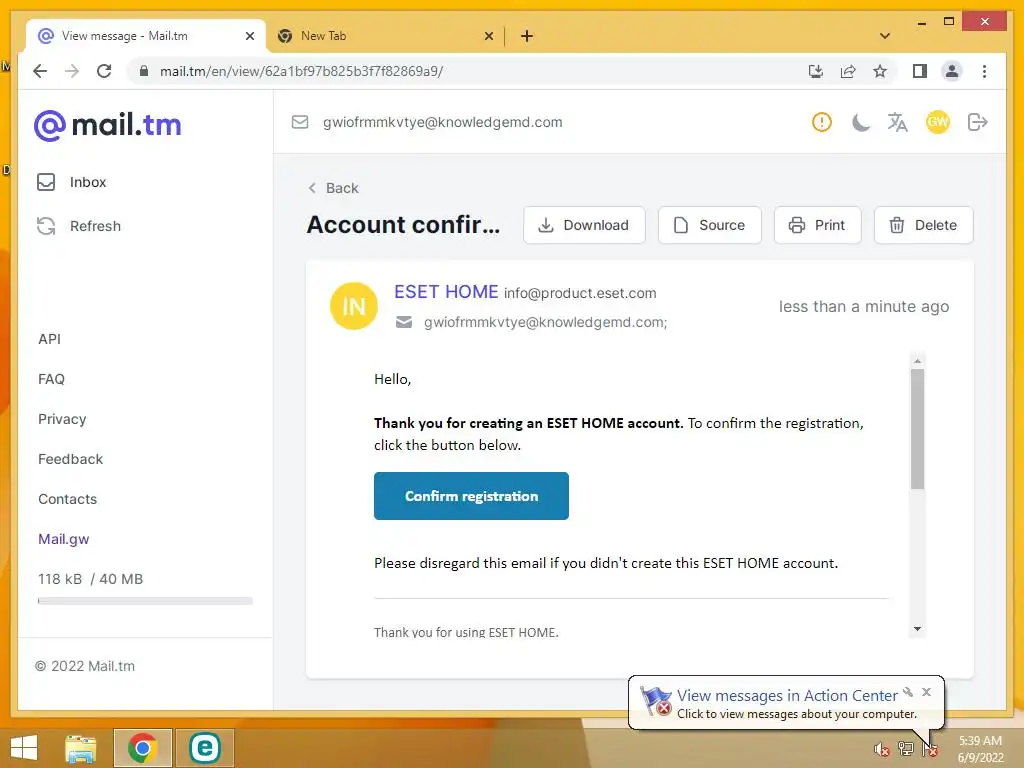The width and height of the screenshot is (1024, 768).
Task: Click Confirm registration button
Action: [471, 496]
